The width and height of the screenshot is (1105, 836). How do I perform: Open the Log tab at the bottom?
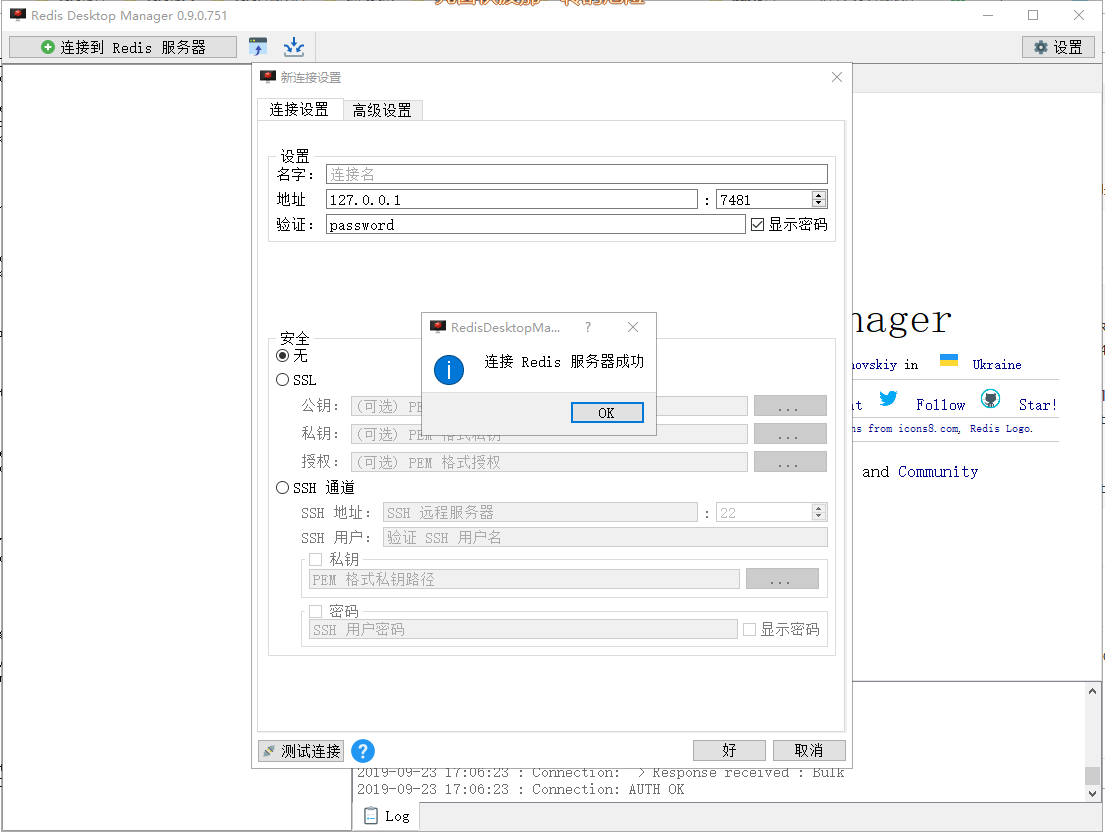coord(386,816)
